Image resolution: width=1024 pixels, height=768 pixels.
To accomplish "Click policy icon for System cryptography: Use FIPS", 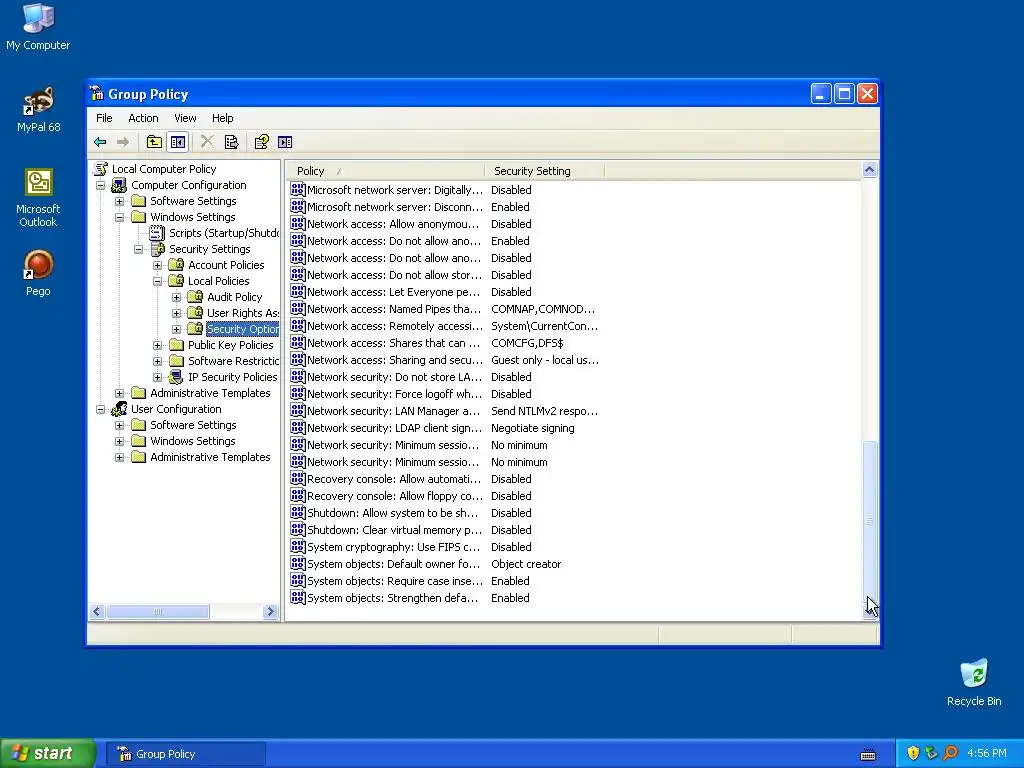I will [298, 547].
